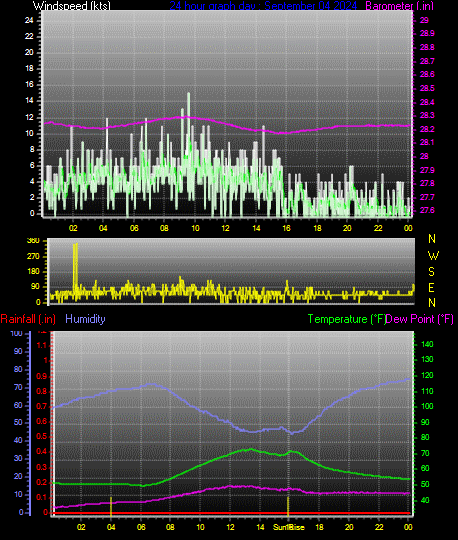
Task: Click the "270" wind direction axis value
Action: 33,256
